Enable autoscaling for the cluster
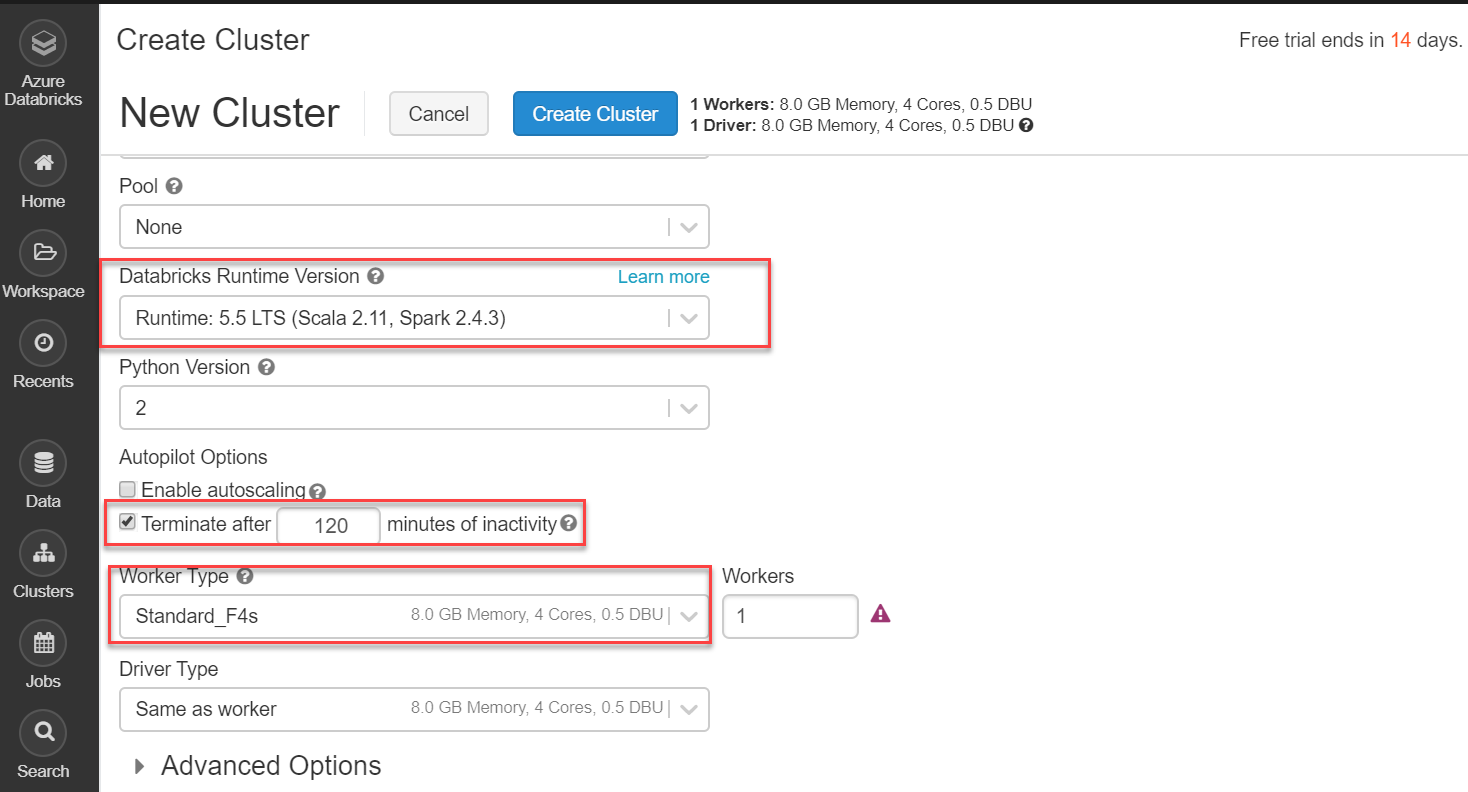This screenshot has width=1468, height=792. (x=127, y=488)
